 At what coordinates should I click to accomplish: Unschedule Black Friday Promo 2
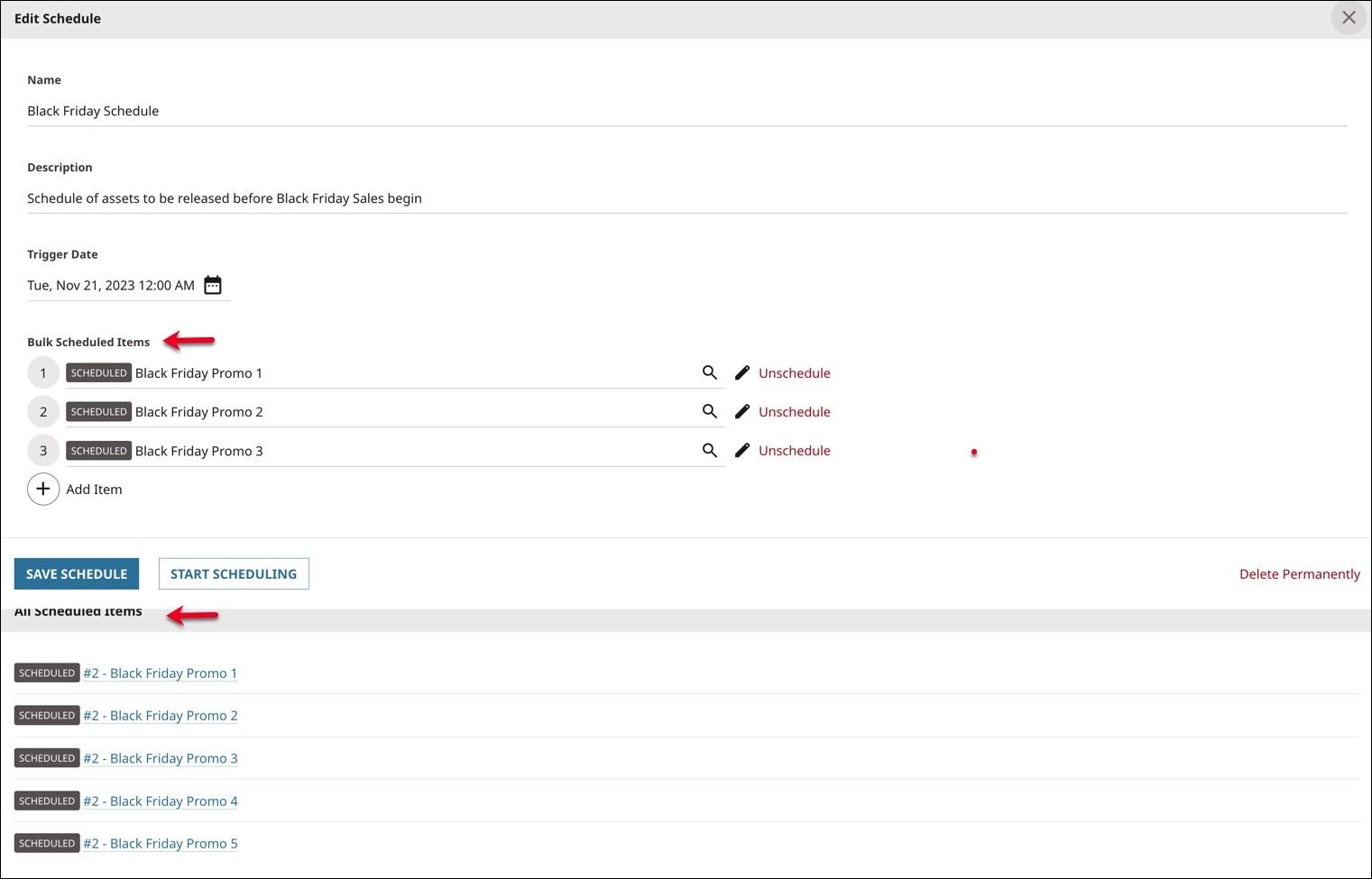pyautogui.click(x=794, y=412)
